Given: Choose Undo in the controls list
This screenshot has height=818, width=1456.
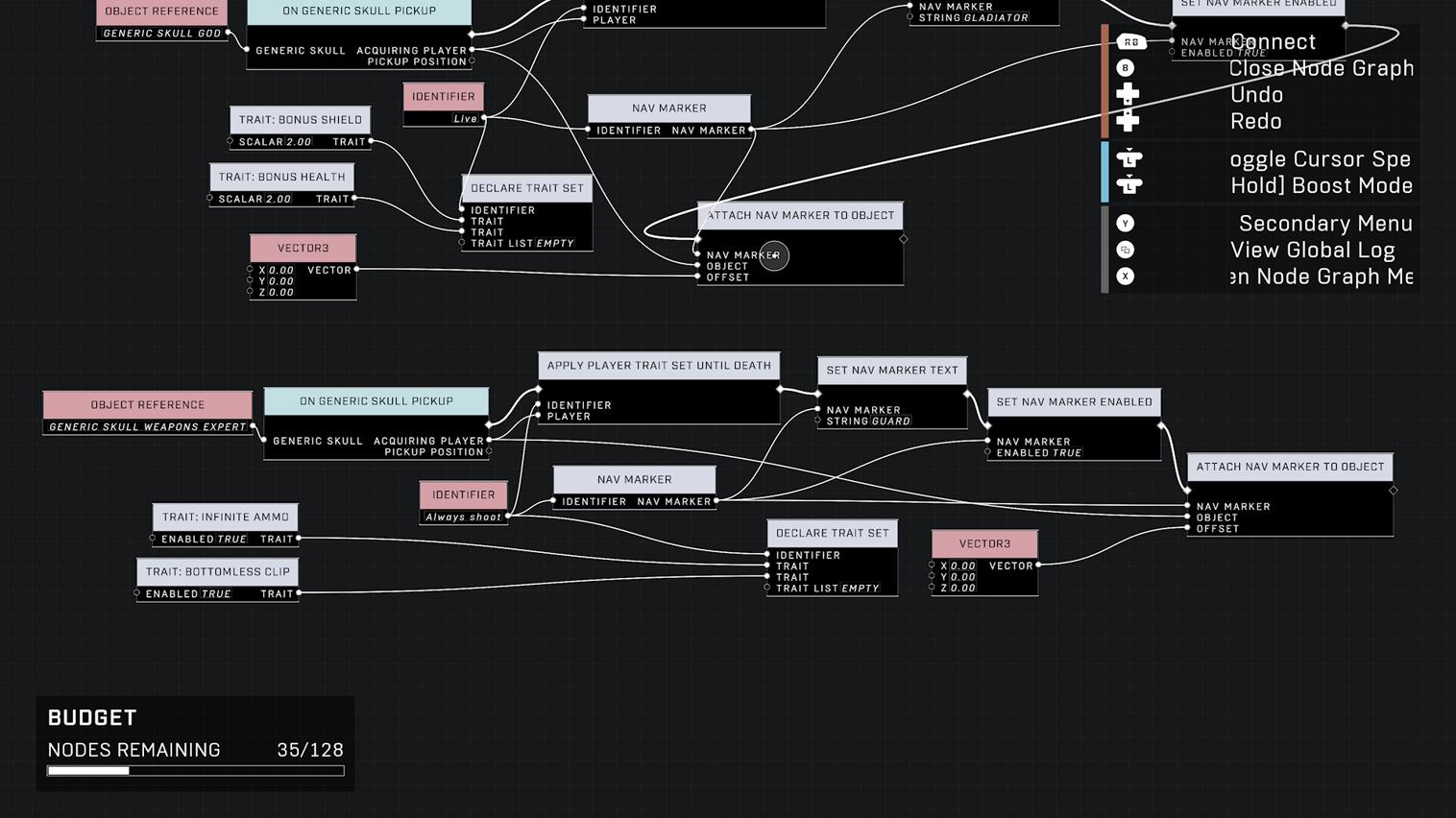Looking at the screenshot, I should click(1257, 95).
